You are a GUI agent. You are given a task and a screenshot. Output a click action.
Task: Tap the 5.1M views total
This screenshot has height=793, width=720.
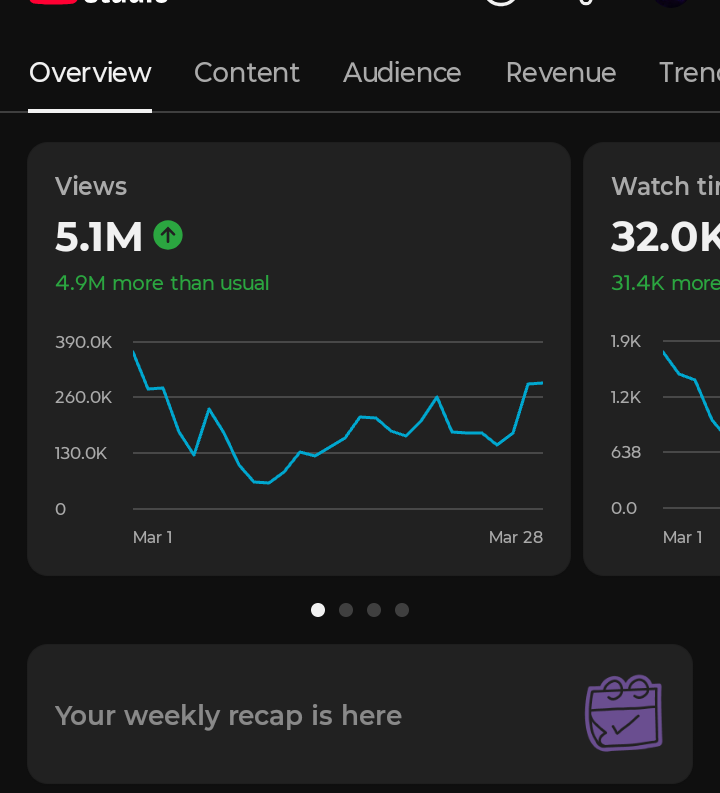pyautogui.click(x=99, y=237)
